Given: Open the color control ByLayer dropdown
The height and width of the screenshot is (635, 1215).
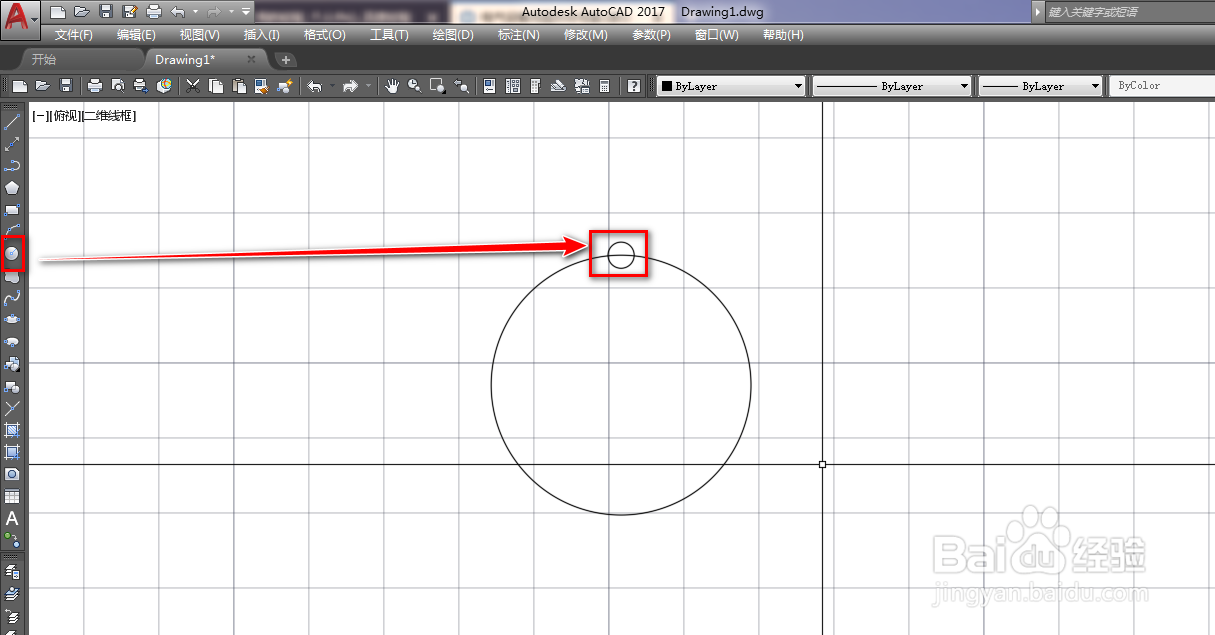Looking at the screenshot, I should point(731,86).
